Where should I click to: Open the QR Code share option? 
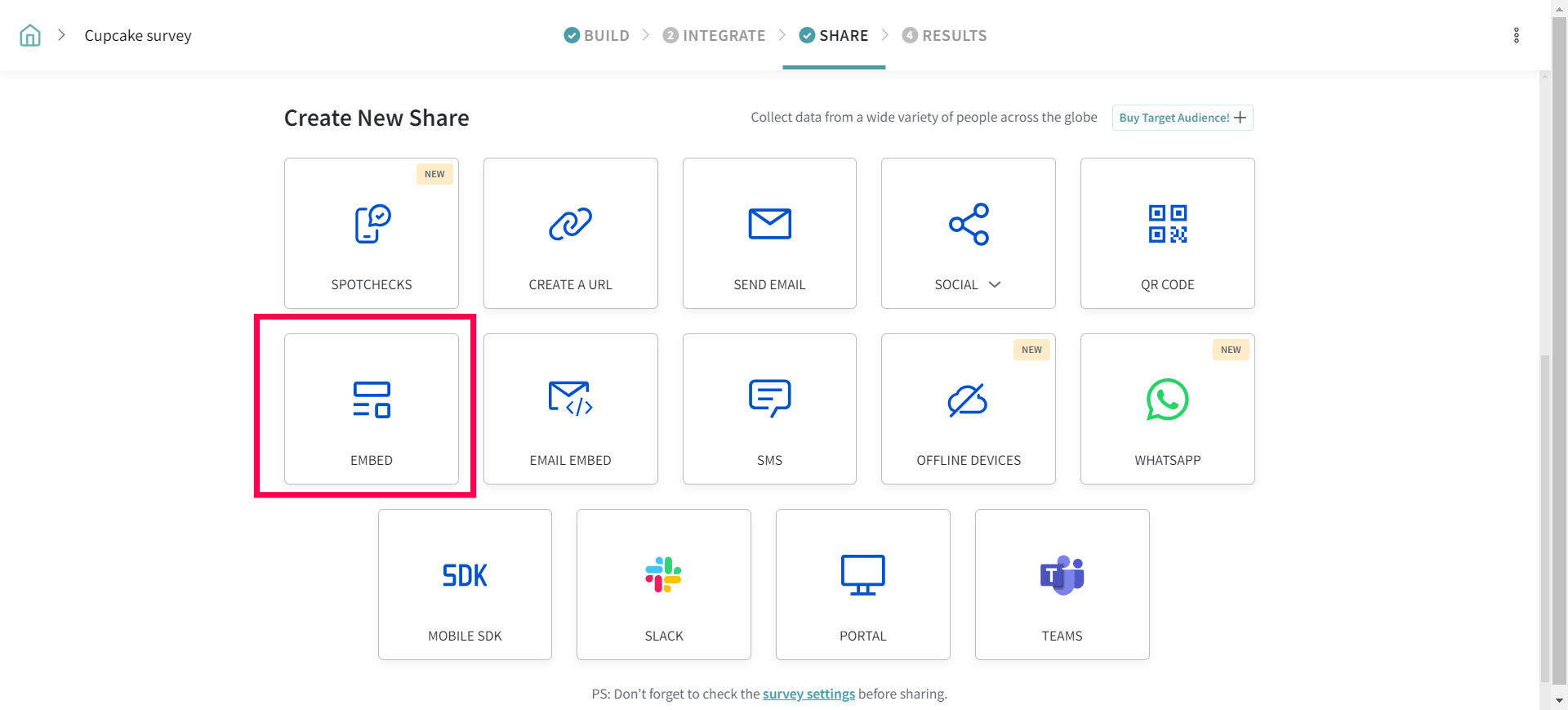pyautogui.click(x=1167, y=233)
